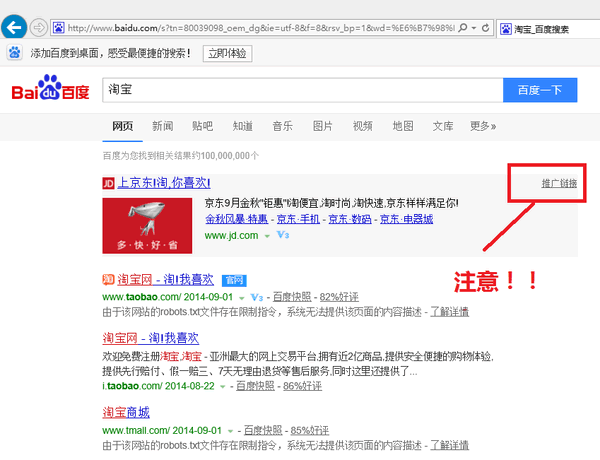Click the www.jd.com green URL
This screenshot has height=460, width=600.
coord(232,235)
